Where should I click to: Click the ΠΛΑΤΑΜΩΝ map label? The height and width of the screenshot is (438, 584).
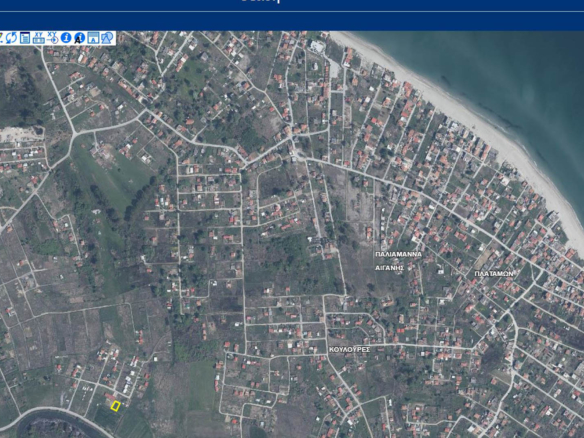(494, 274)
